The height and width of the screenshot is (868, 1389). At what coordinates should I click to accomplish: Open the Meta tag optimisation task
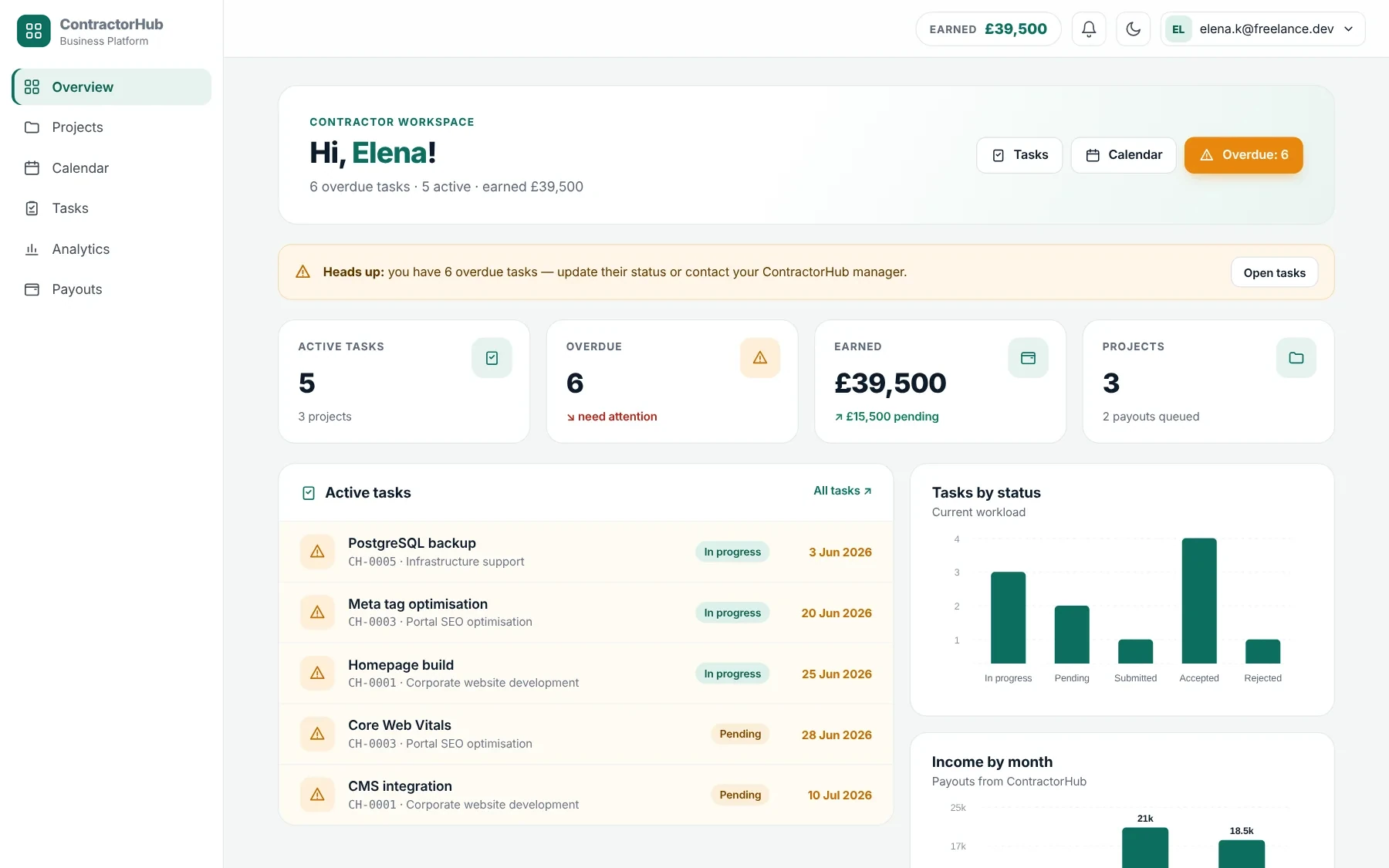586,613
